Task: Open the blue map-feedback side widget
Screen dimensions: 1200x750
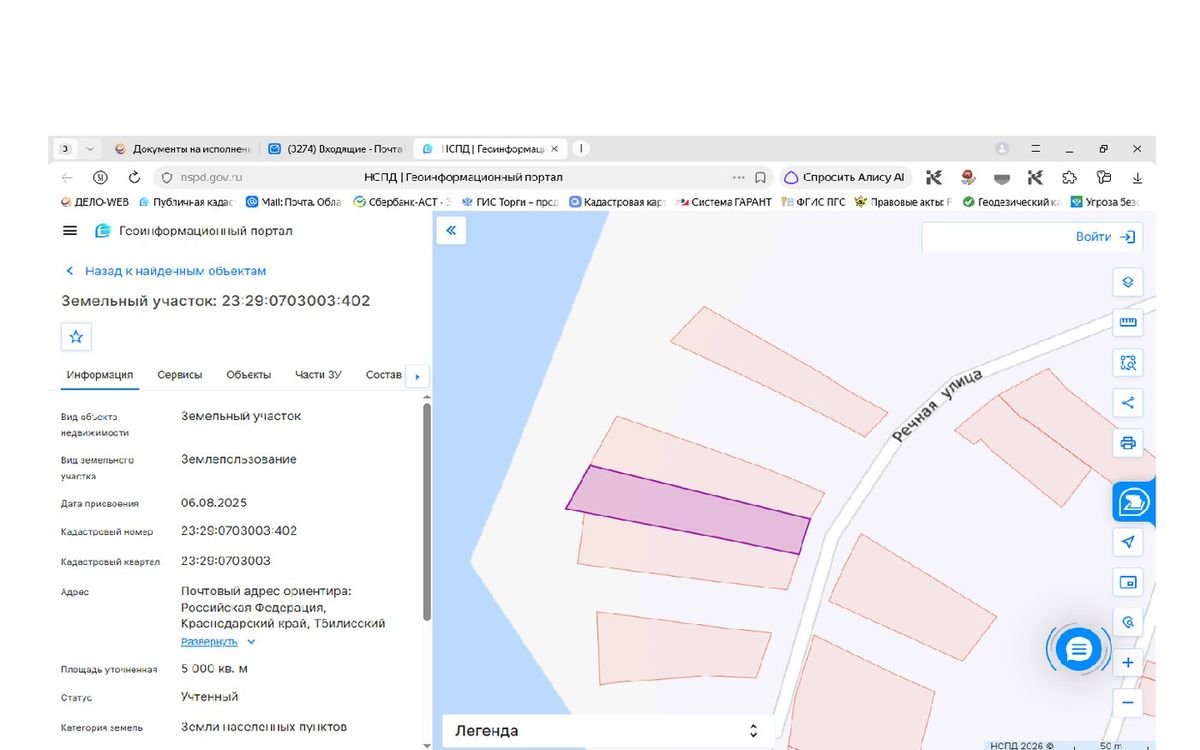Action: coord(1134,502)
